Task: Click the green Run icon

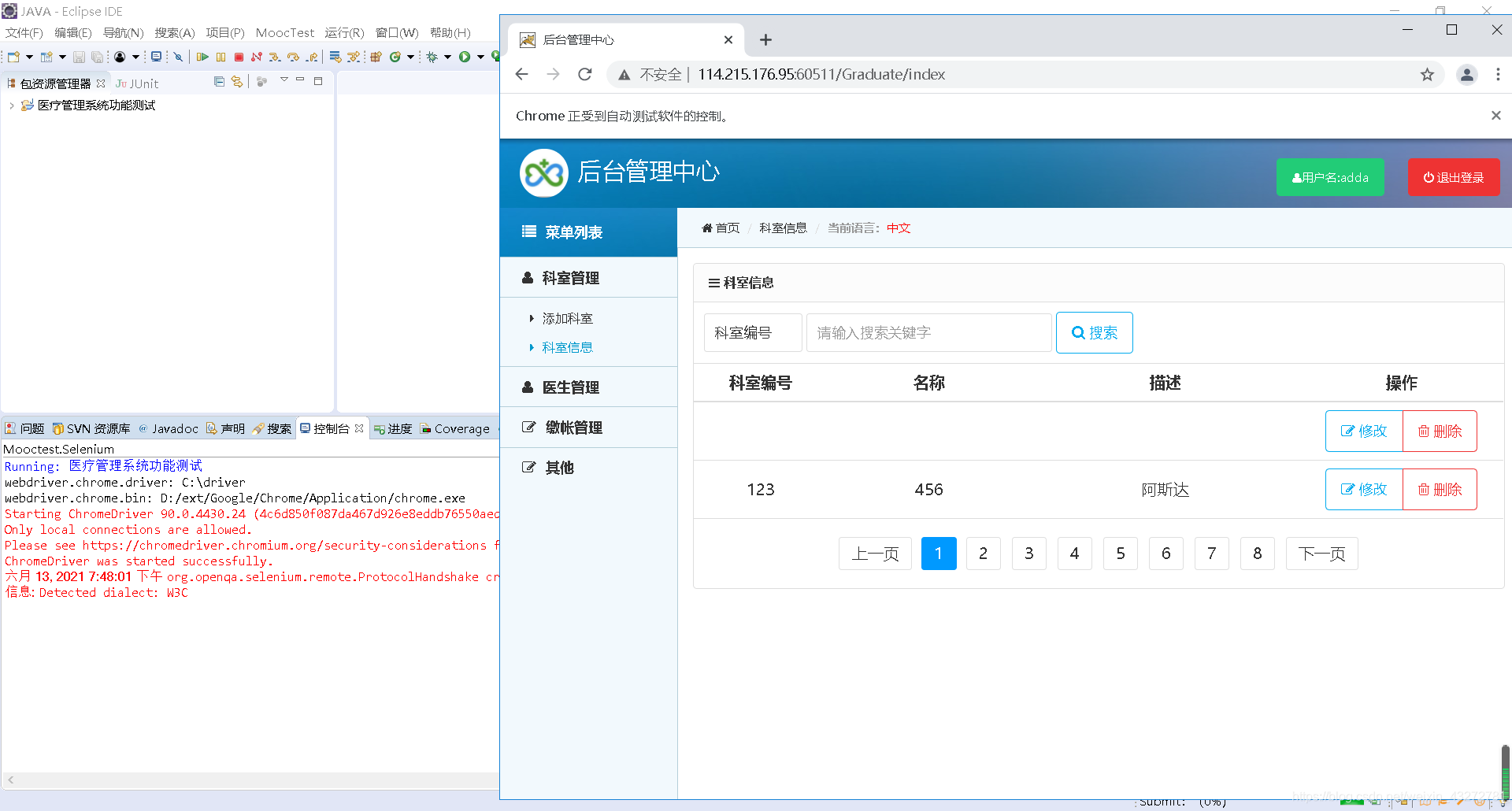Action: pyautogui.click(x=465, y=57)
